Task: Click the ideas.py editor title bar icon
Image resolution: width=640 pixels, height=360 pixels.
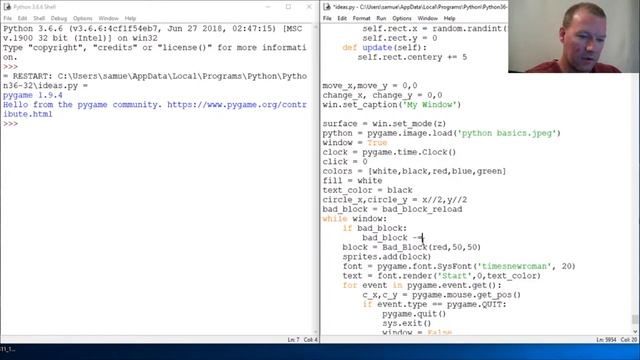Action: pyautogui.click(x=327, y=7)
